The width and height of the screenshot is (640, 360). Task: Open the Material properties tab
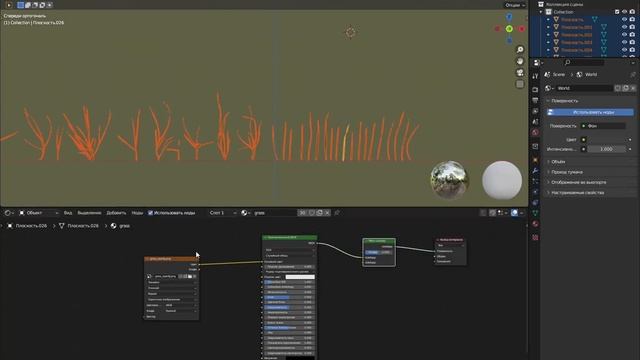point(535,224)
